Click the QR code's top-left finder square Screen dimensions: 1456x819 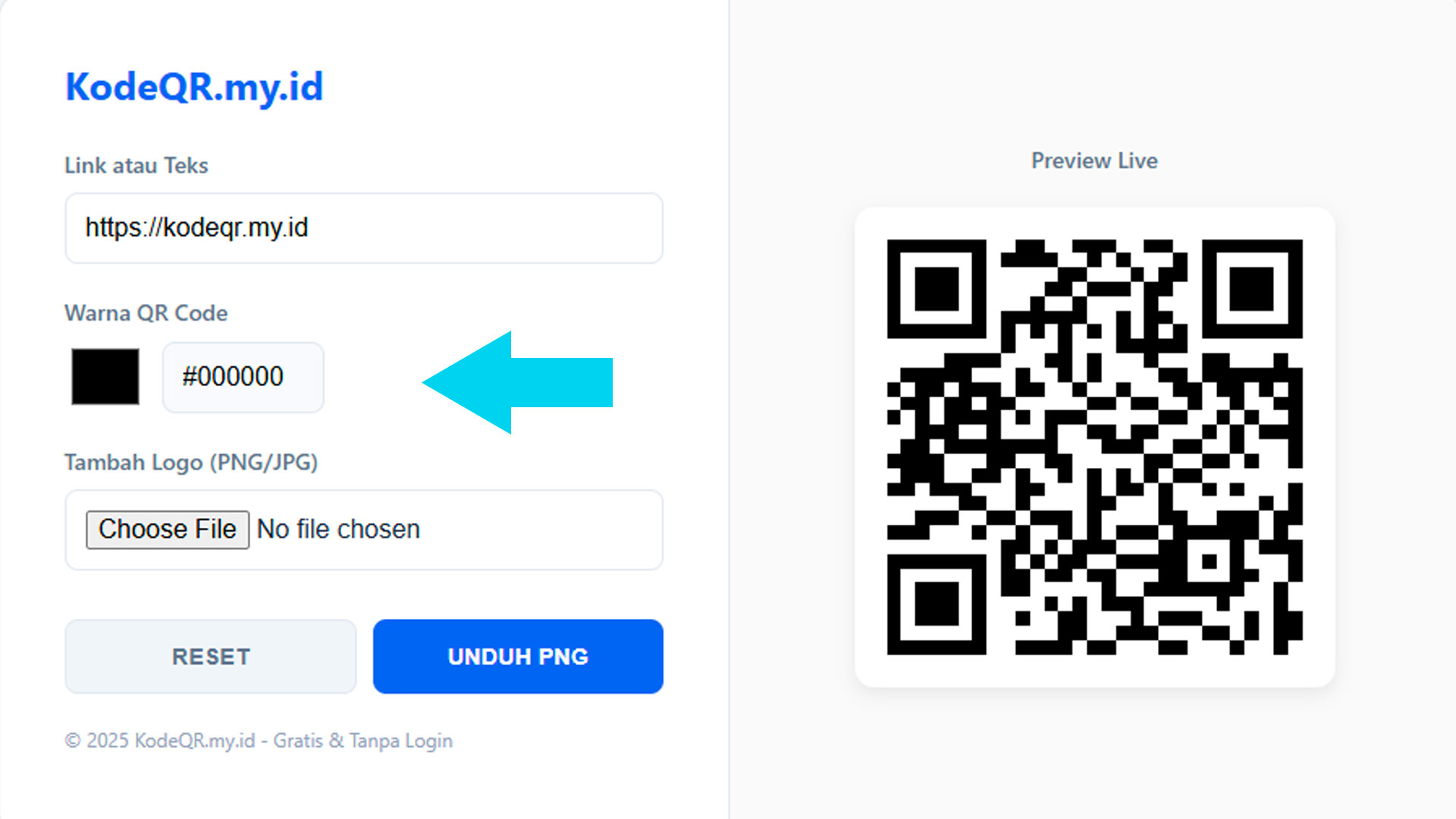point(937,289)
